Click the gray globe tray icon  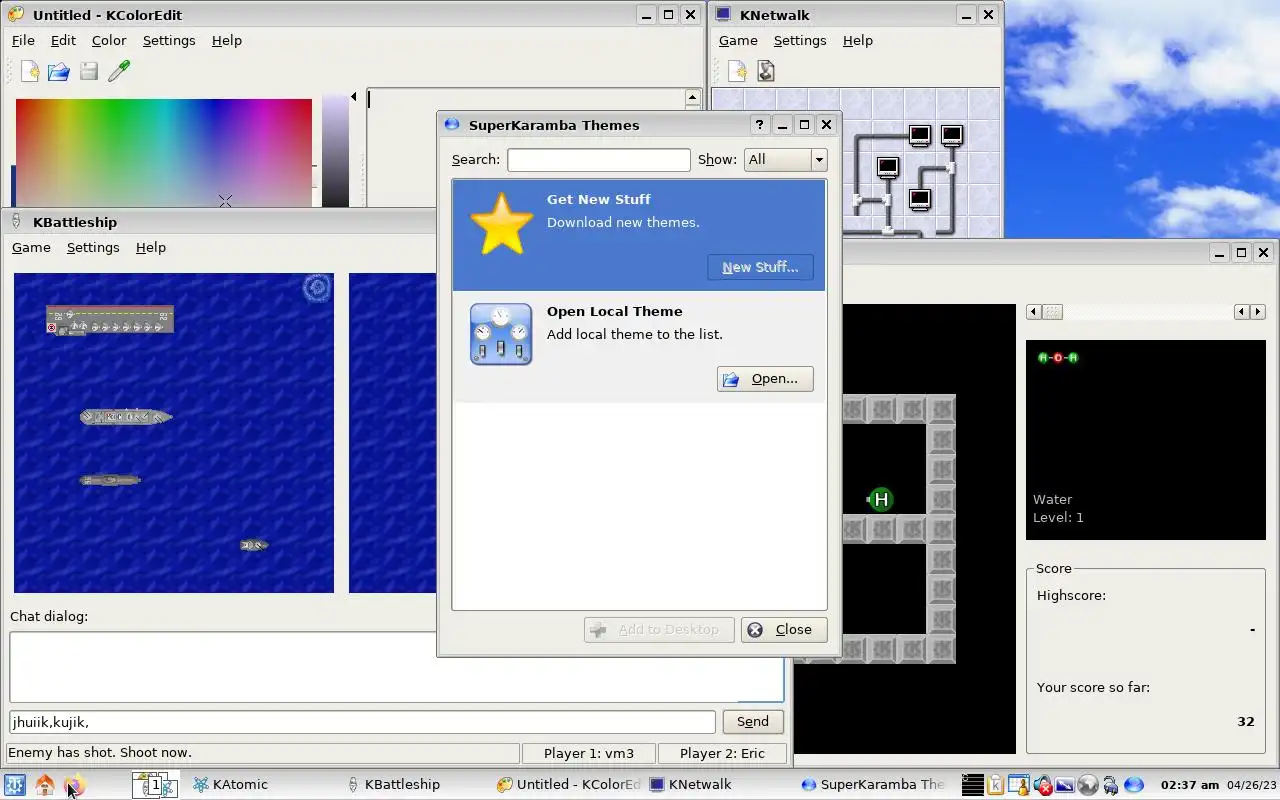(x=1088, y=785)
